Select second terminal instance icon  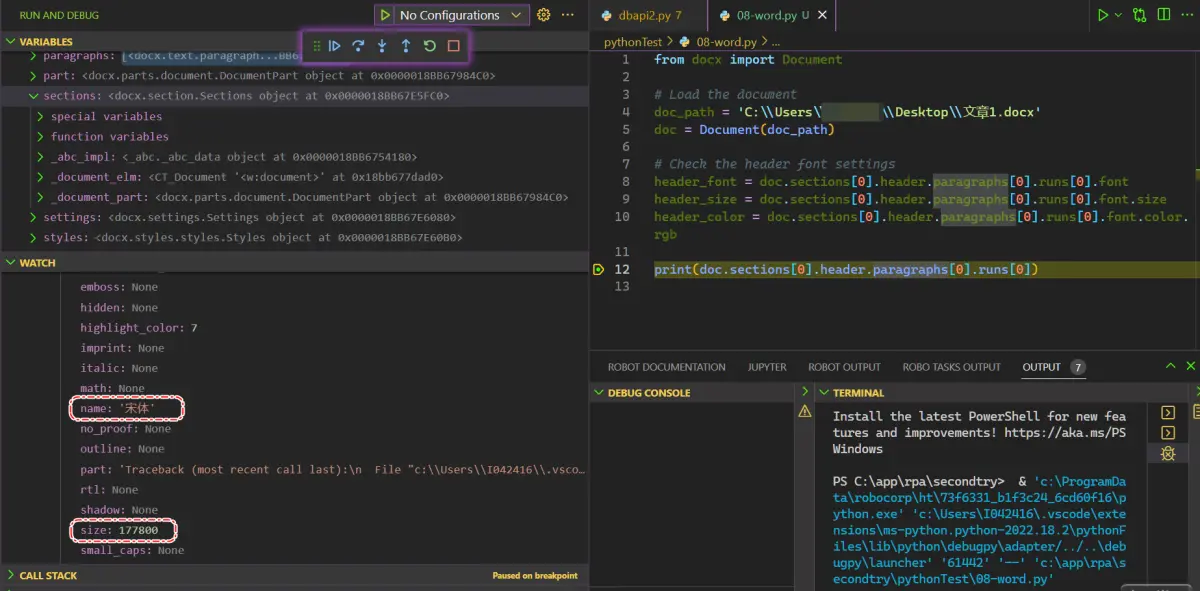coord(1168,433)
